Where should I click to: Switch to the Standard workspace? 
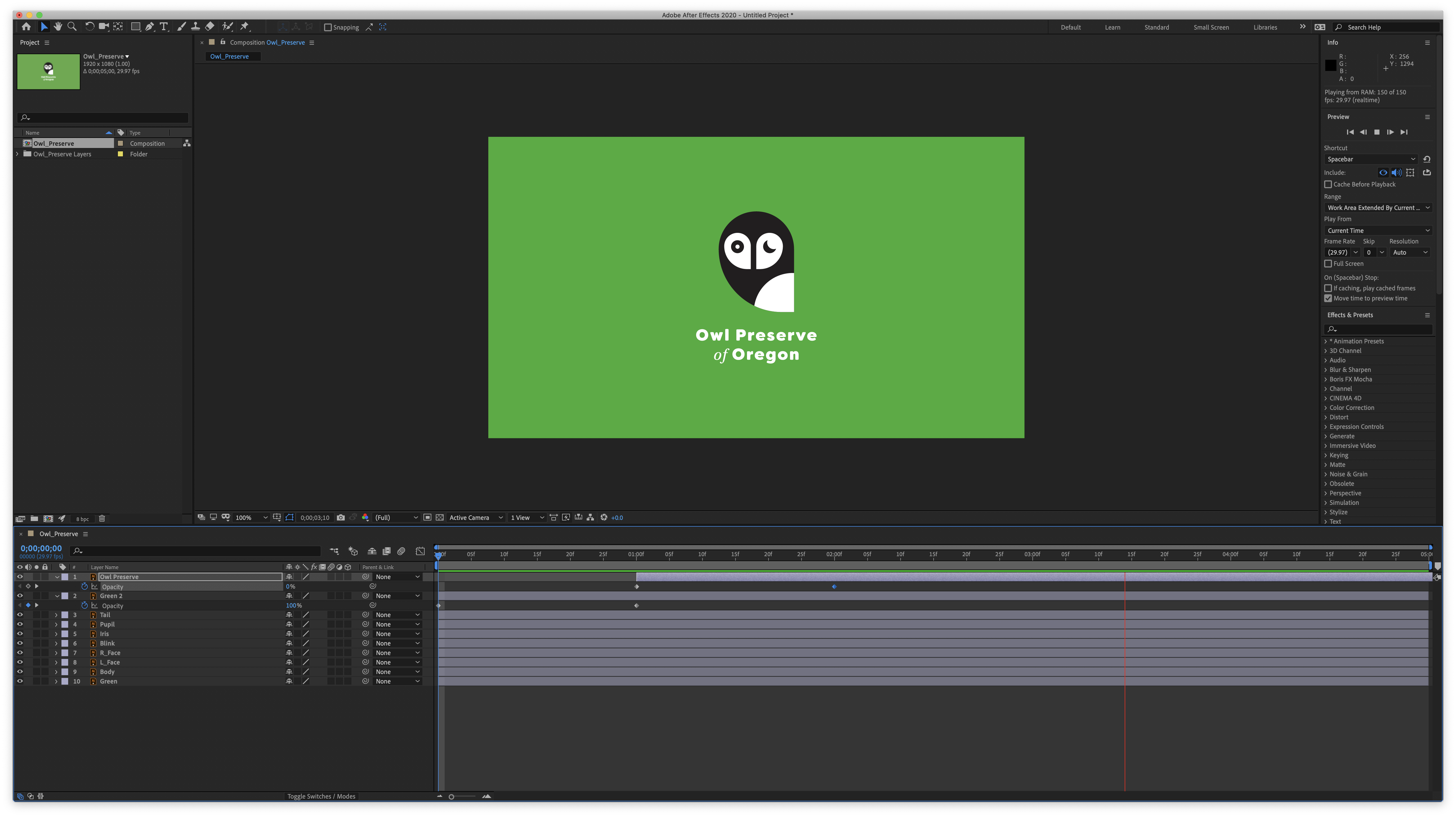[1156, 27]
